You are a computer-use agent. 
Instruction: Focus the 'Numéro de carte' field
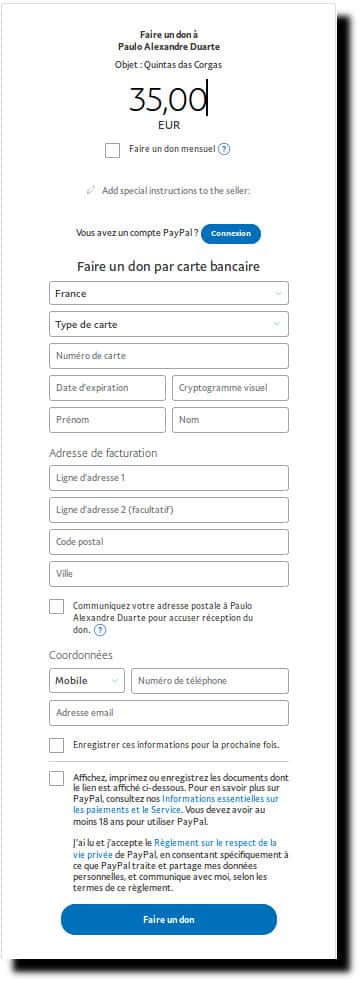[x=169, y=355]
